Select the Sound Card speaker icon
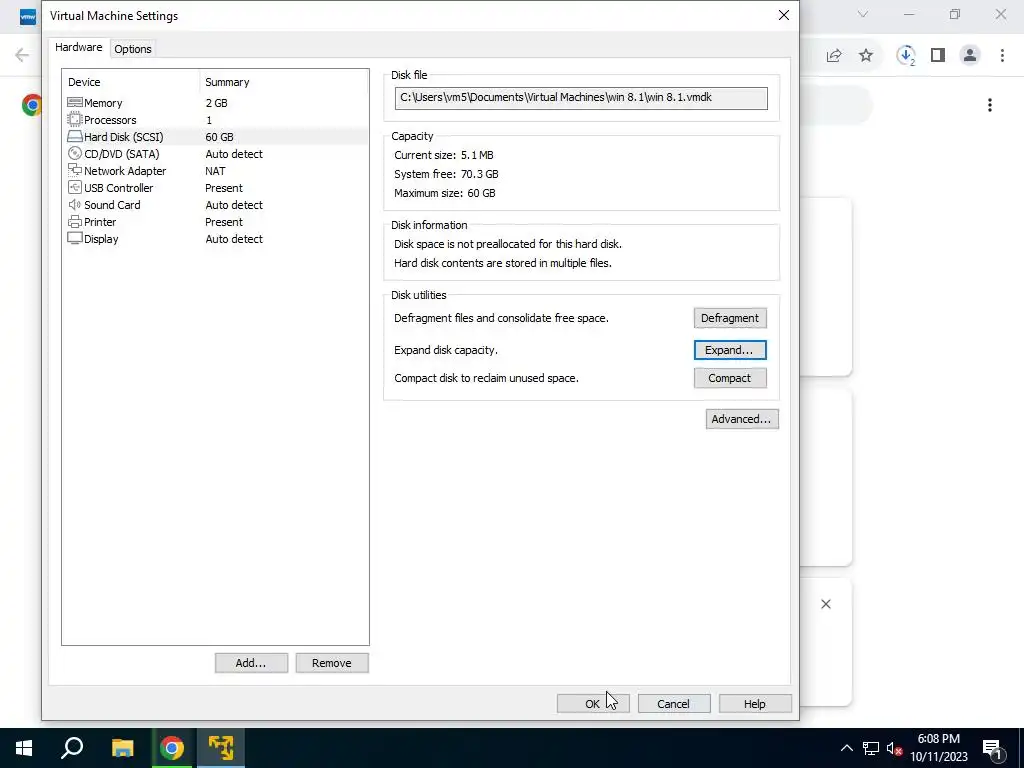The width and height of the screenshot is (1024, 768). pos(74,204)
